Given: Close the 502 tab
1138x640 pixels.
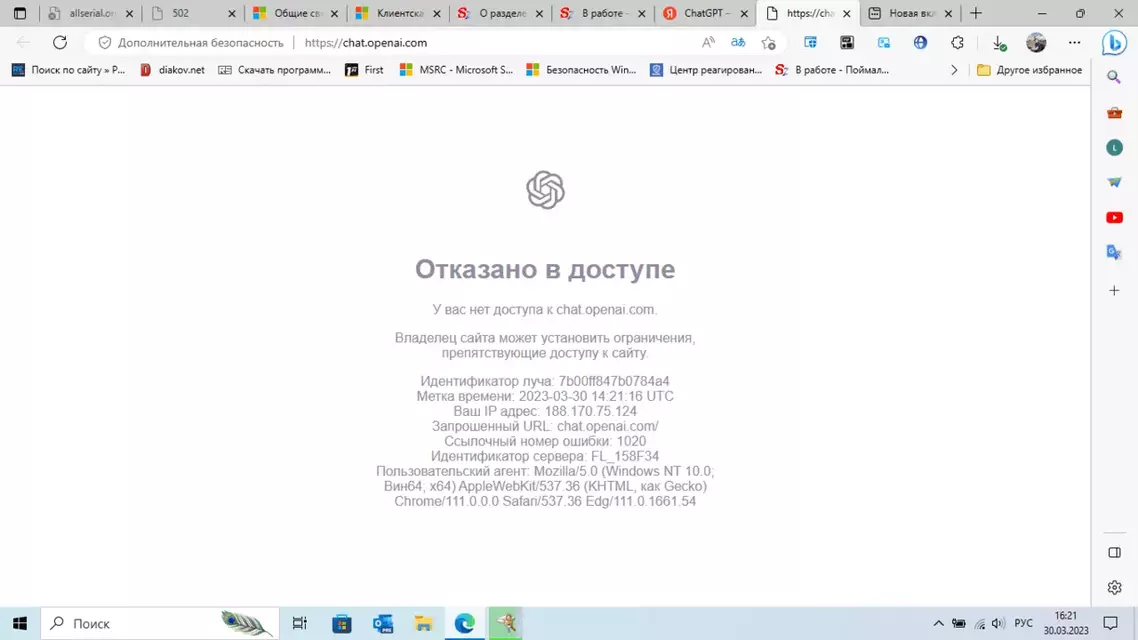Looking at the screenshot, I should pyautogui.click(x=232, y=13).
